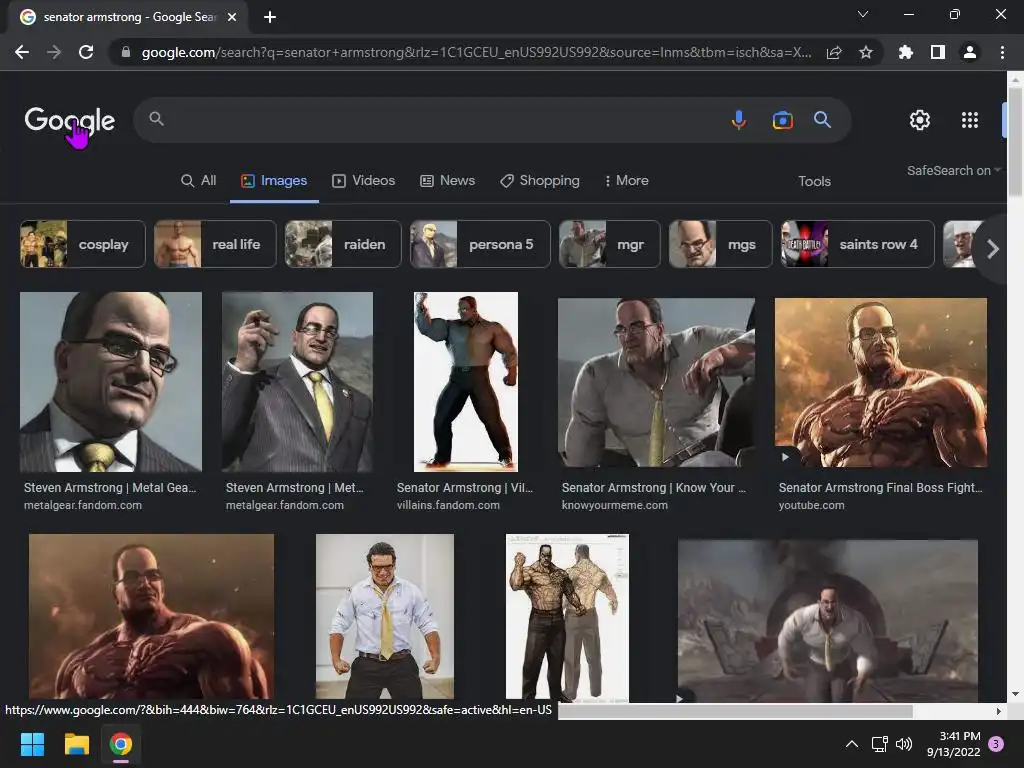Open the Chrome three-dot menu

[x=1002, y=52]
